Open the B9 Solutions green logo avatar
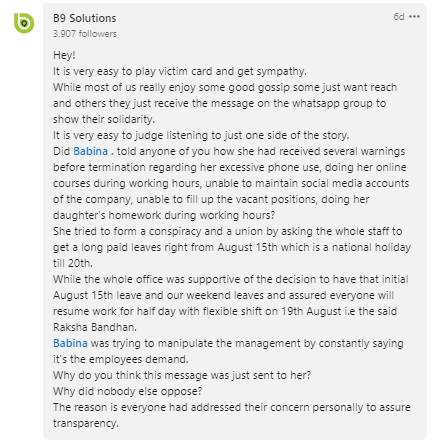The width and height of the screenshot is (438, 441). (x=24, y=23)
